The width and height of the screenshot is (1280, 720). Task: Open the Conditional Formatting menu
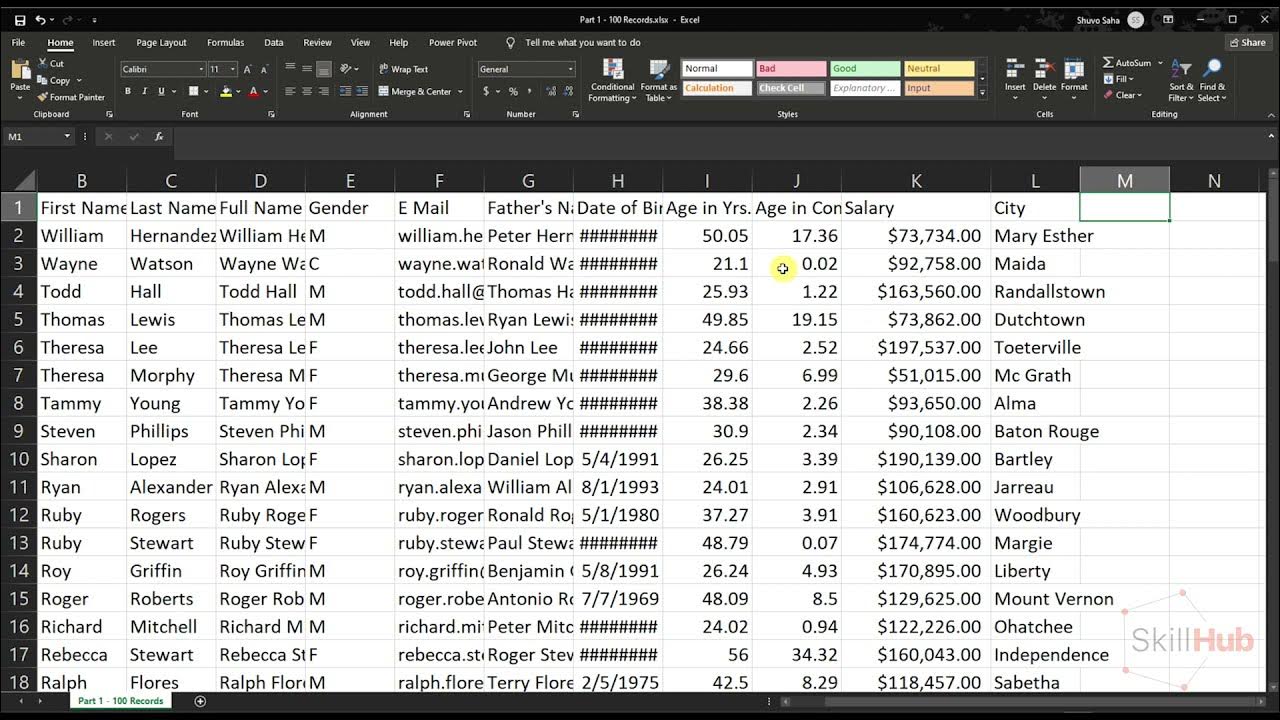coord(612,81)
